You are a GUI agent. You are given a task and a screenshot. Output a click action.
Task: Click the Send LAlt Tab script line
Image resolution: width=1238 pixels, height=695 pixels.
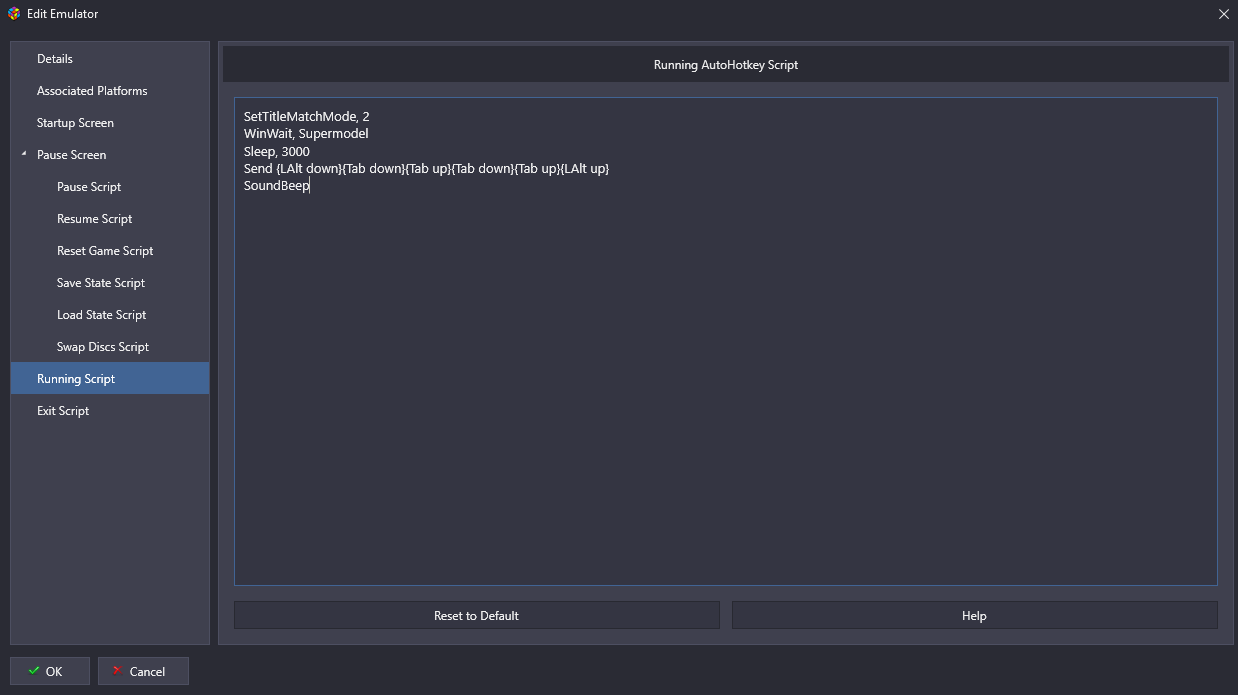pos(426,168)
